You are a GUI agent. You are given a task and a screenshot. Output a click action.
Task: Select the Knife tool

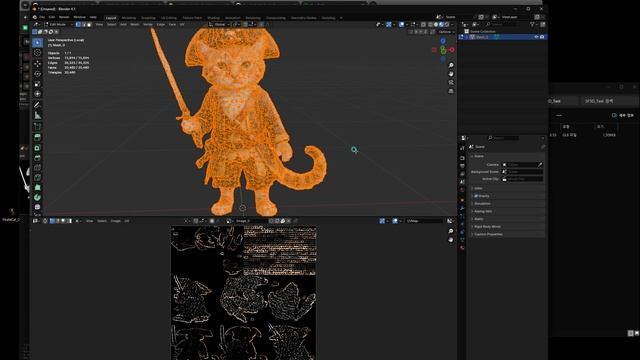38,178
